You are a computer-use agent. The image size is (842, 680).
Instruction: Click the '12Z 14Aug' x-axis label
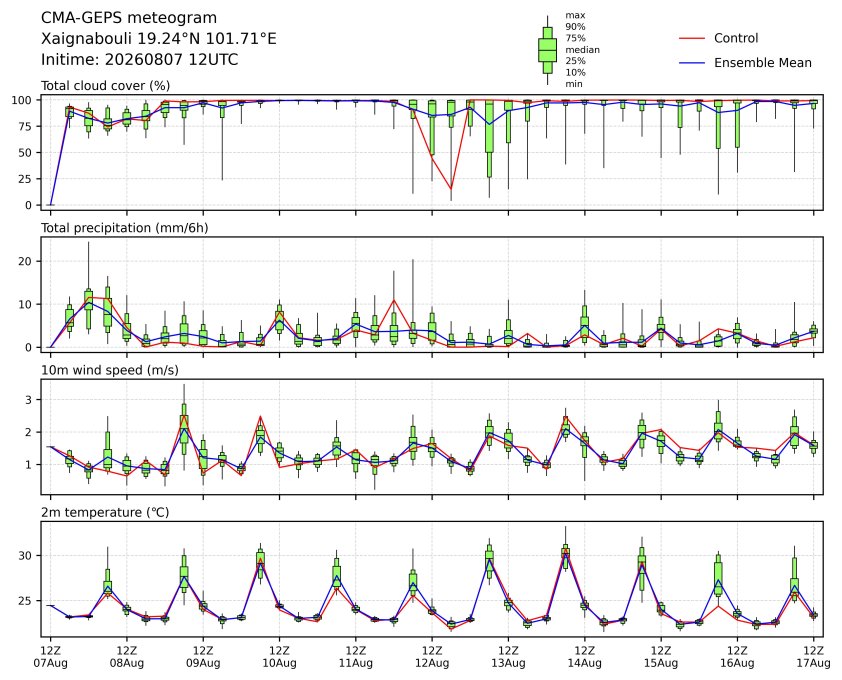[584, 657]
